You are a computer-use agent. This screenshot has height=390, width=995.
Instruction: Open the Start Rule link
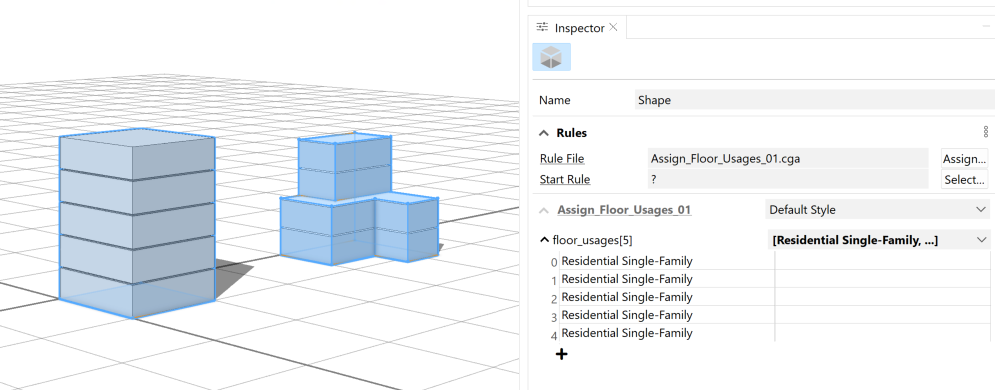coord(565,179)
